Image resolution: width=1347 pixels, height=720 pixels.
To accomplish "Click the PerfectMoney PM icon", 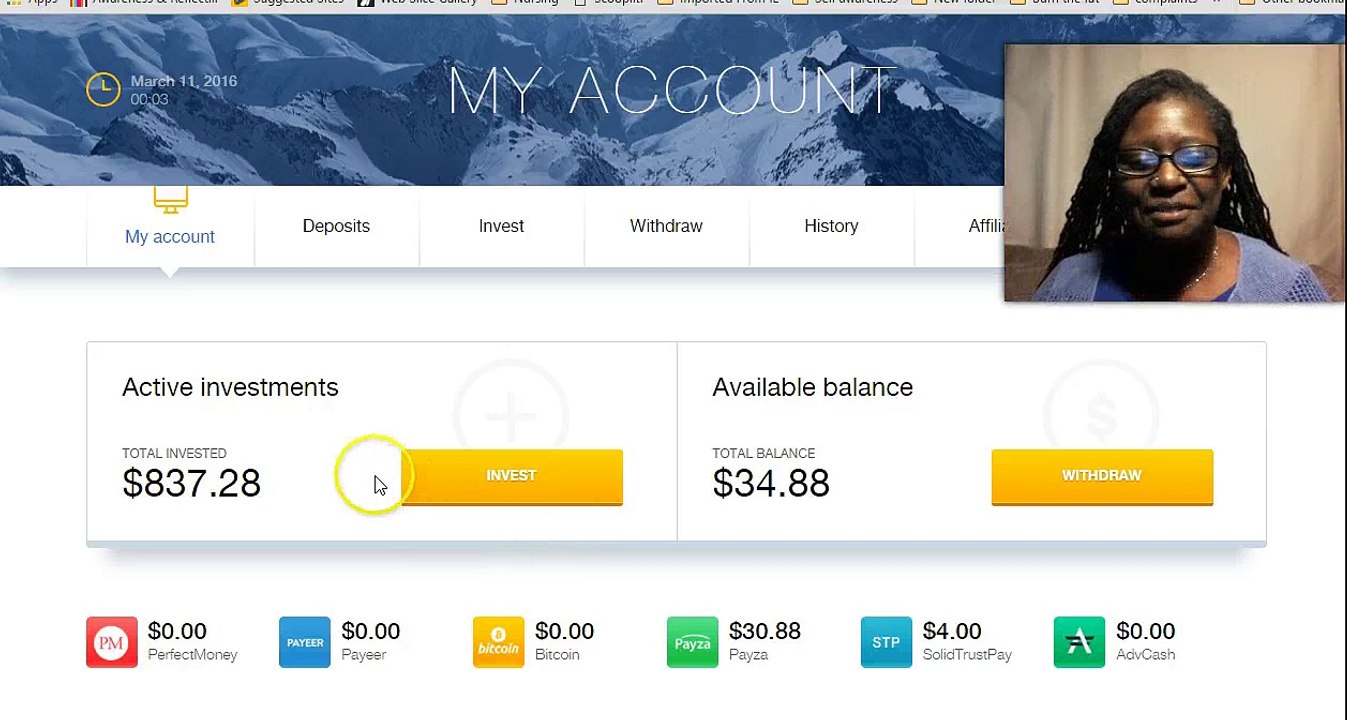I will pos(111,642).
